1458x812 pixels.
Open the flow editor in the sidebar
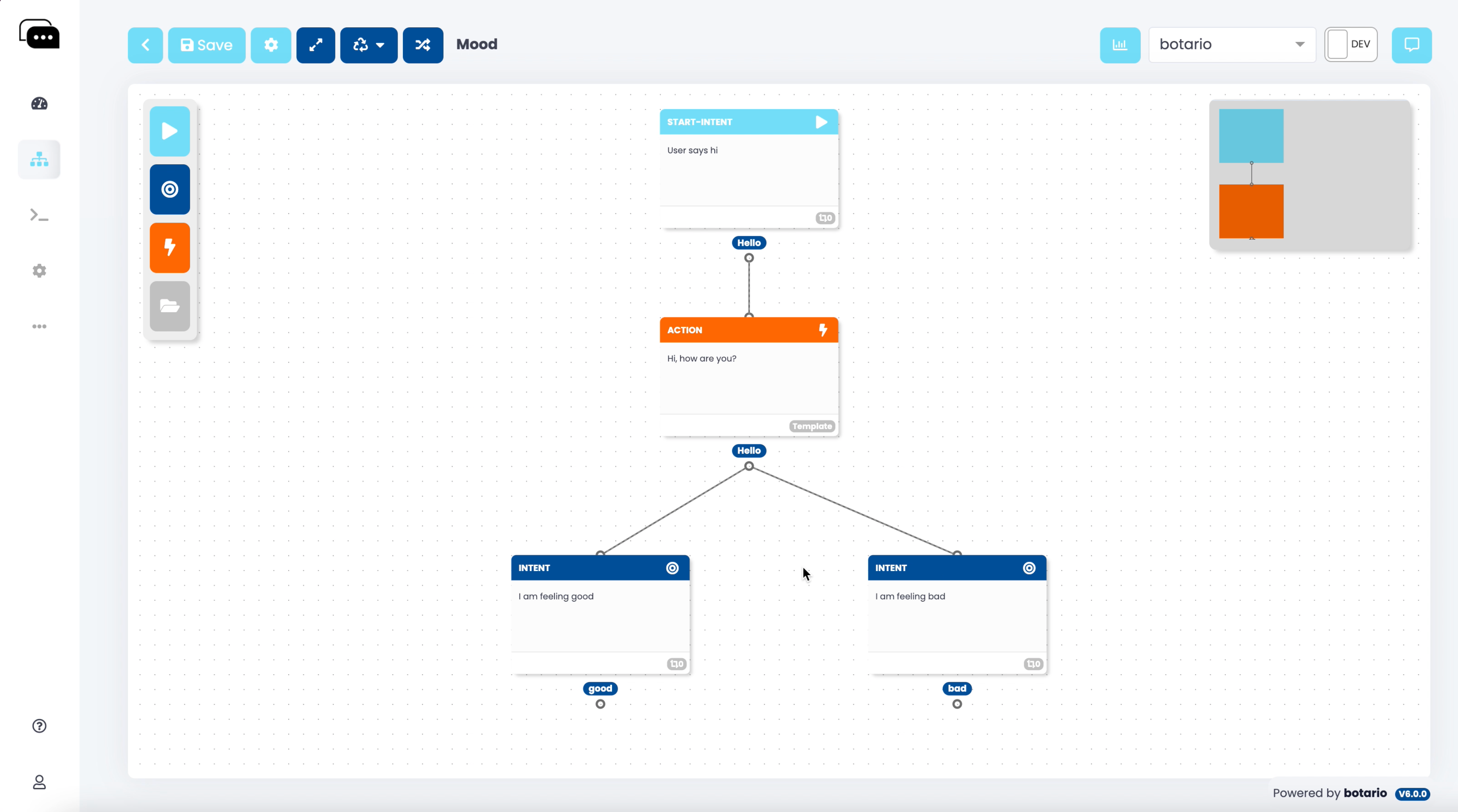(x=39, y=159)
